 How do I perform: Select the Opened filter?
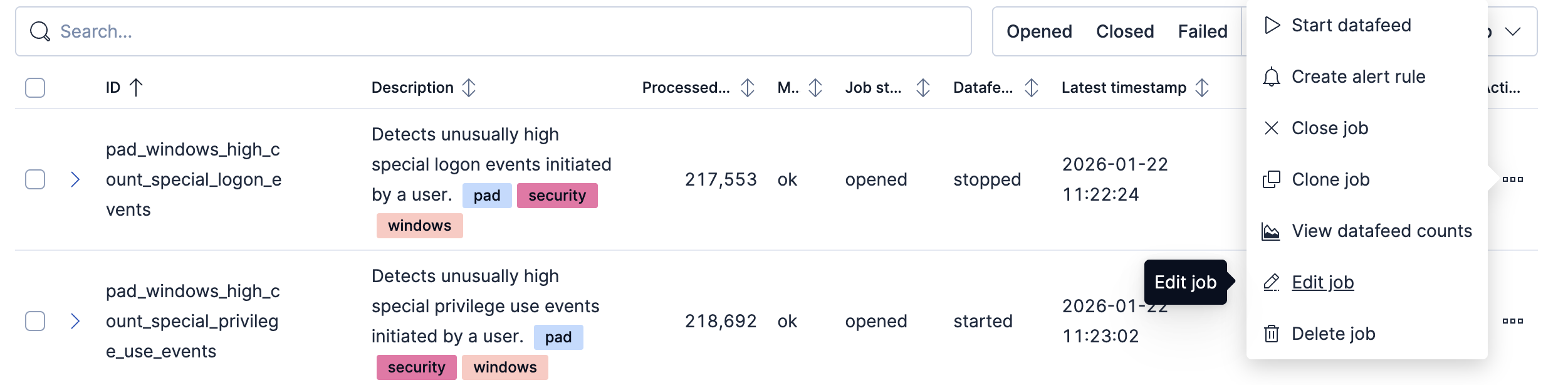pyautogui.click(x=1039, y=31)
